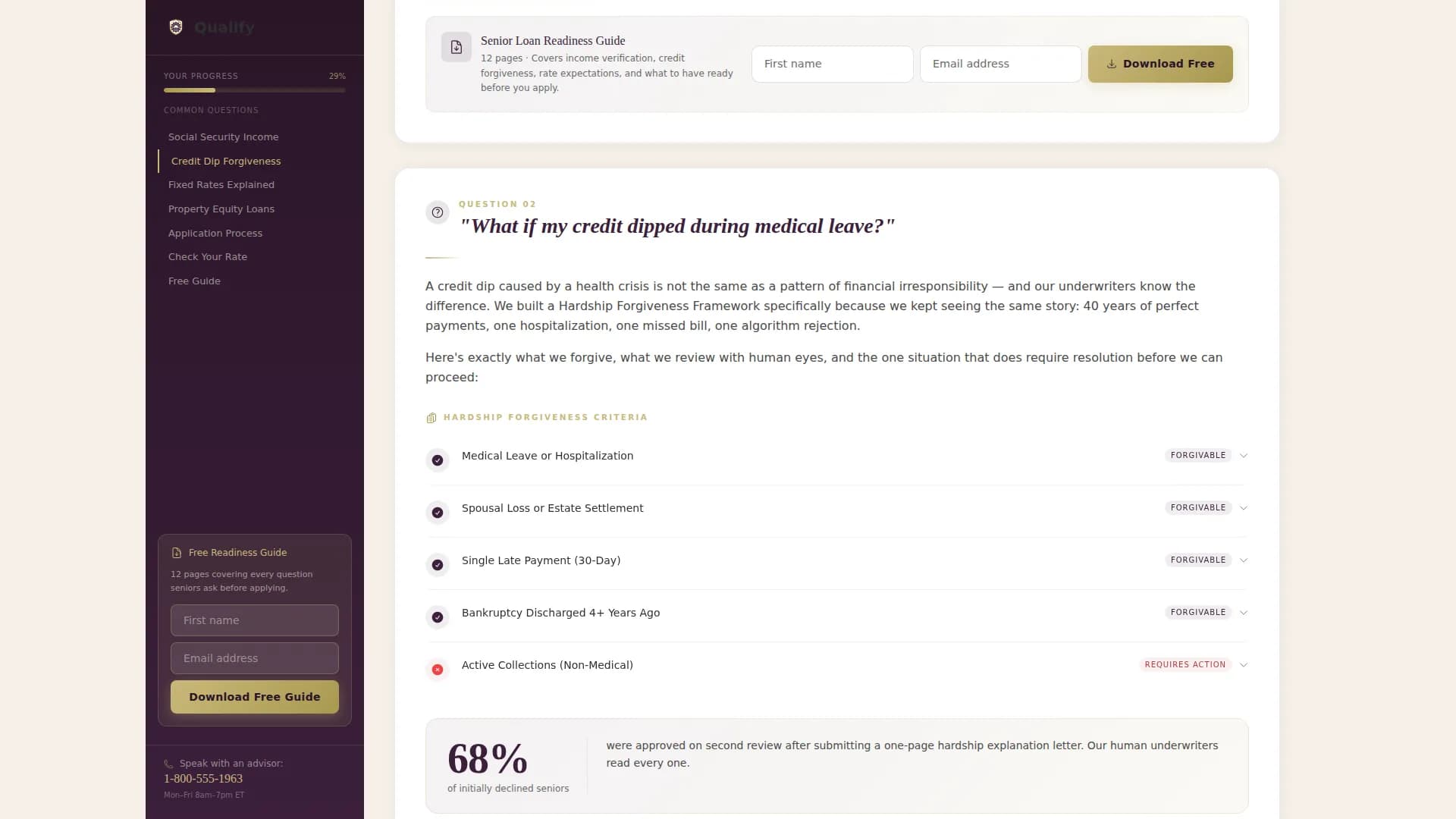Screen dimensions: 1456x819
Task: Click the checkmark icon for Medical Leave or Hospitalization
Action: coord(438,460)
